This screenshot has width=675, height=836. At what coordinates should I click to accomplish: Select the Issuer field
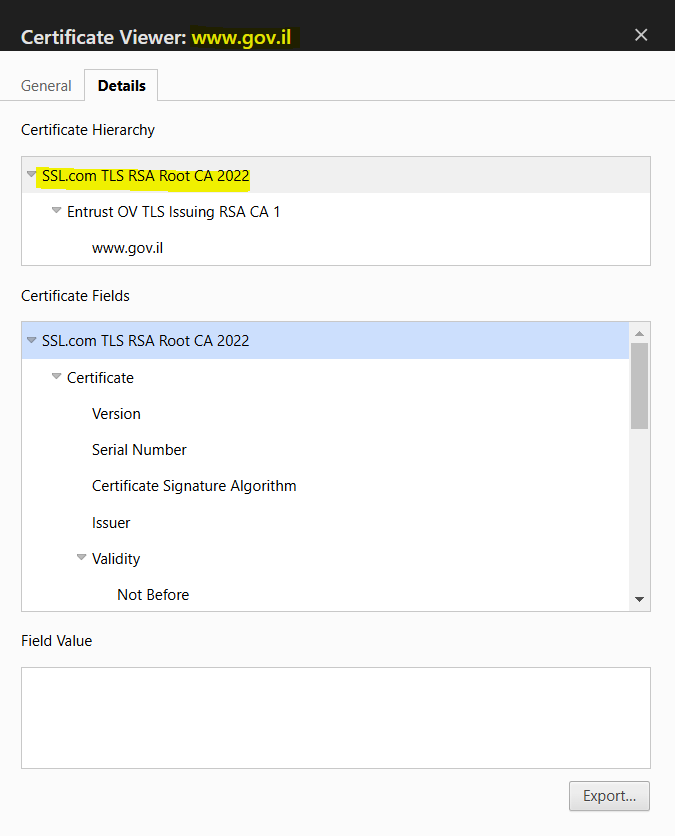pyautogui.click(x=111, y=523)
